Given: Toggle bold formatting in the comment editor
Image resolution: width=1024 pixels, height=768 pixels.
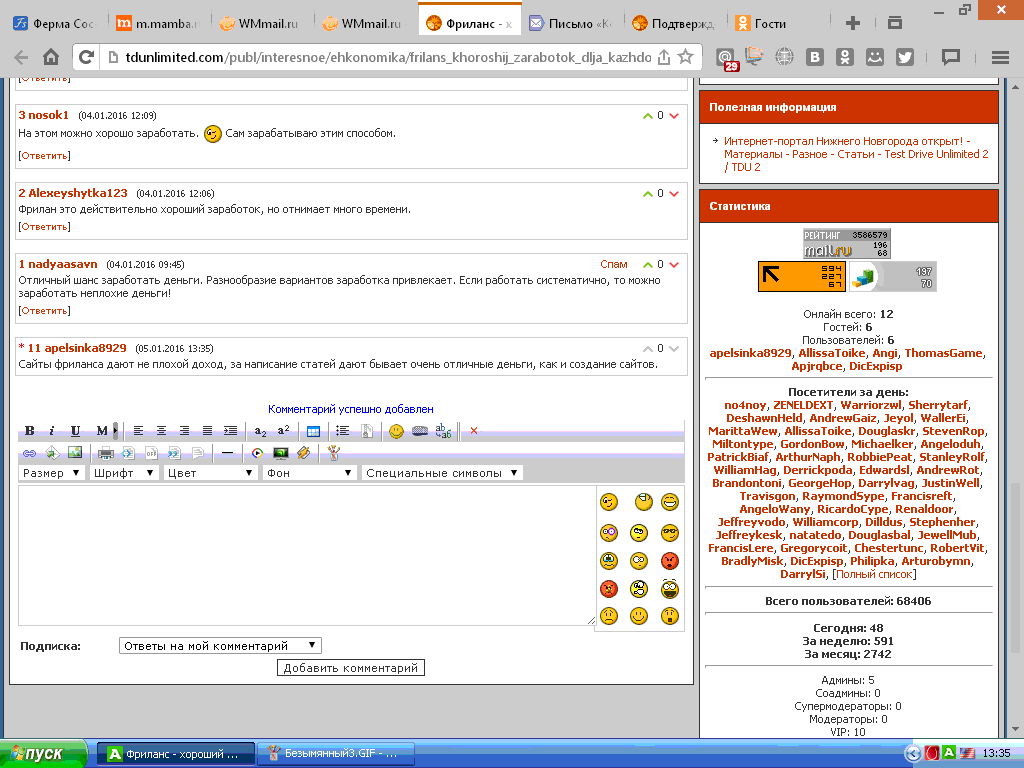Looking at the screenshot, I should (x=30, y=431).
